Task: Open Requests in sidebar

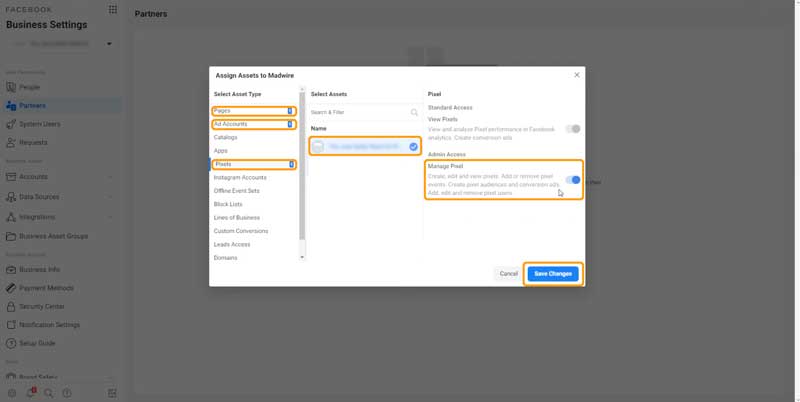Action: coord(33,142)
